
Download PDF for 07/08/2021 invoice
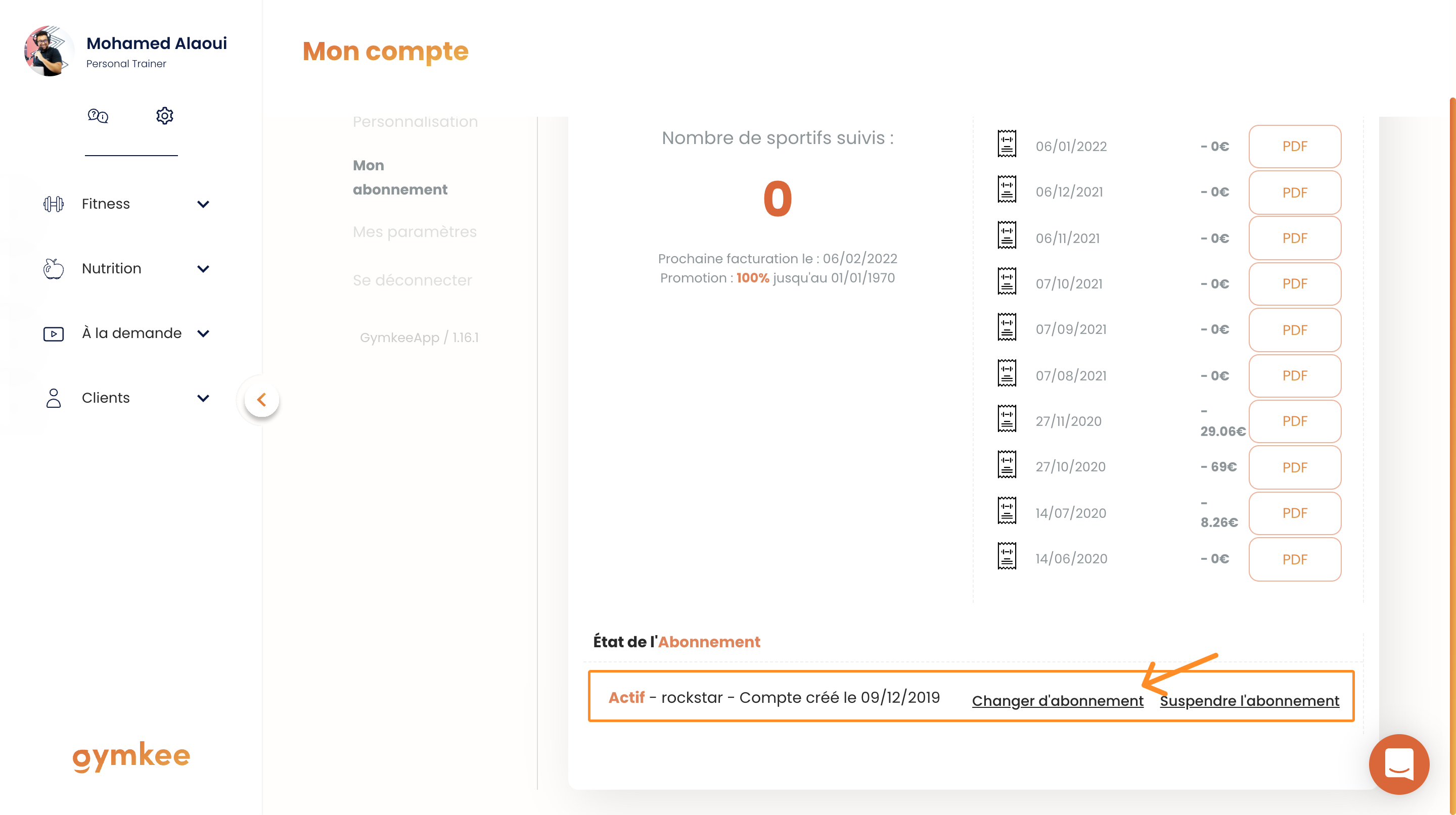pyautogui.click(x=1294, y=375)
